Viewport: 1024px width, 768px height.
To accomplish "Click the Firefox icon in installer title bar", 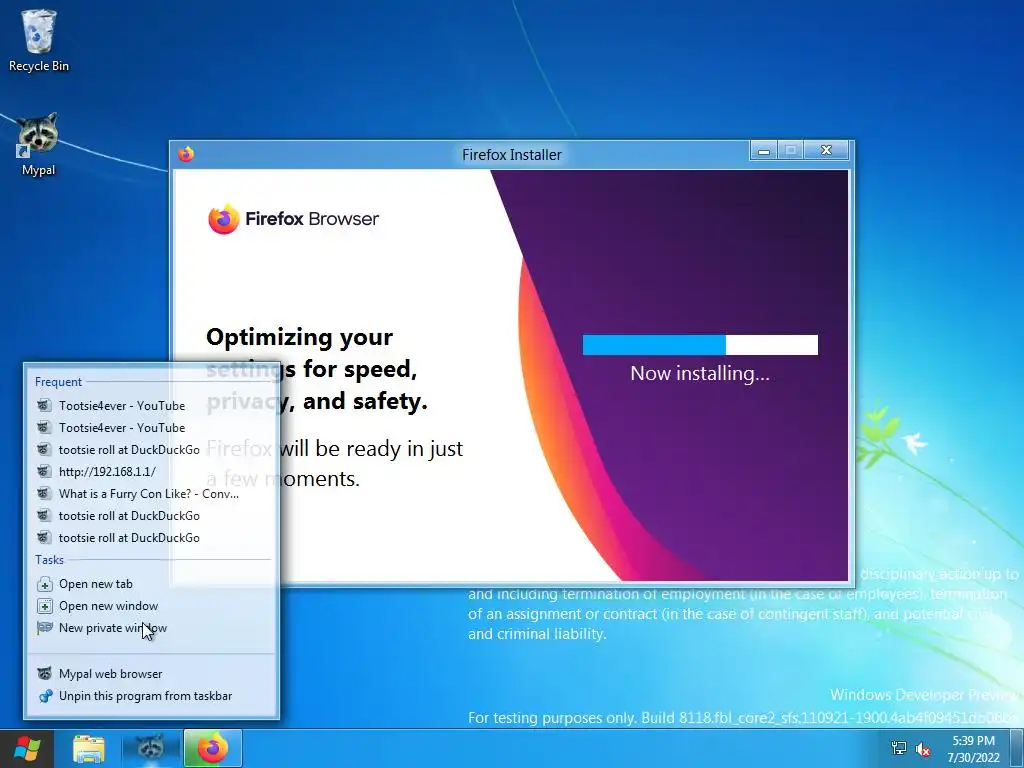I will 186,154.
